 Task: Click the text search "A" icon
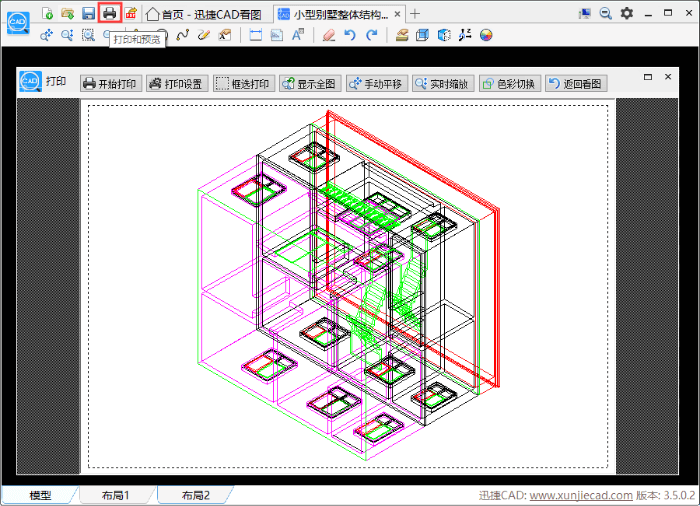(298, 35)
